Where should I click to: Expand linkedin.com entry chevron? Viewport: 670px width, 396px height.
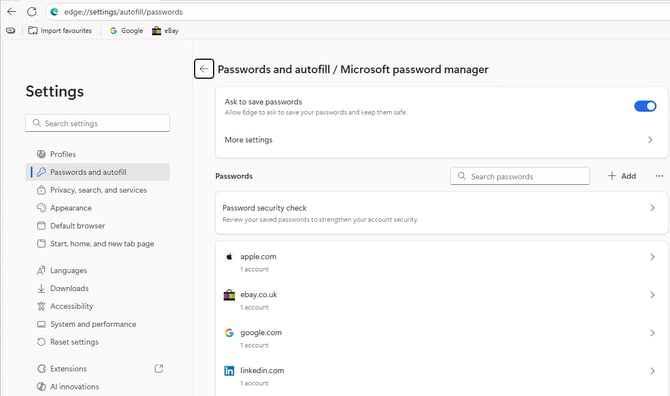click(x=652, y=371)
